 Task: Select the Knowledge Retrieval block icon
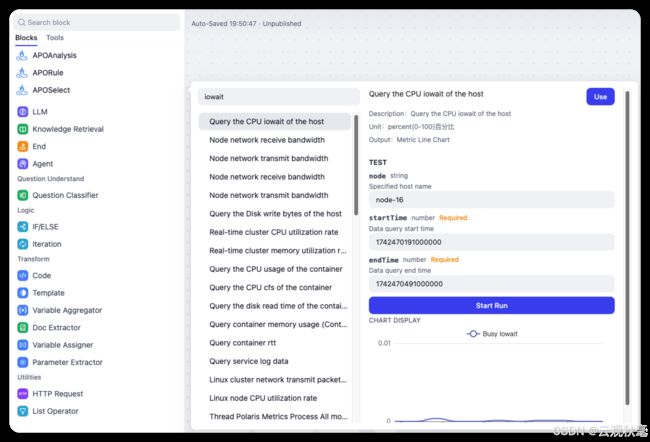coord(23,129)
